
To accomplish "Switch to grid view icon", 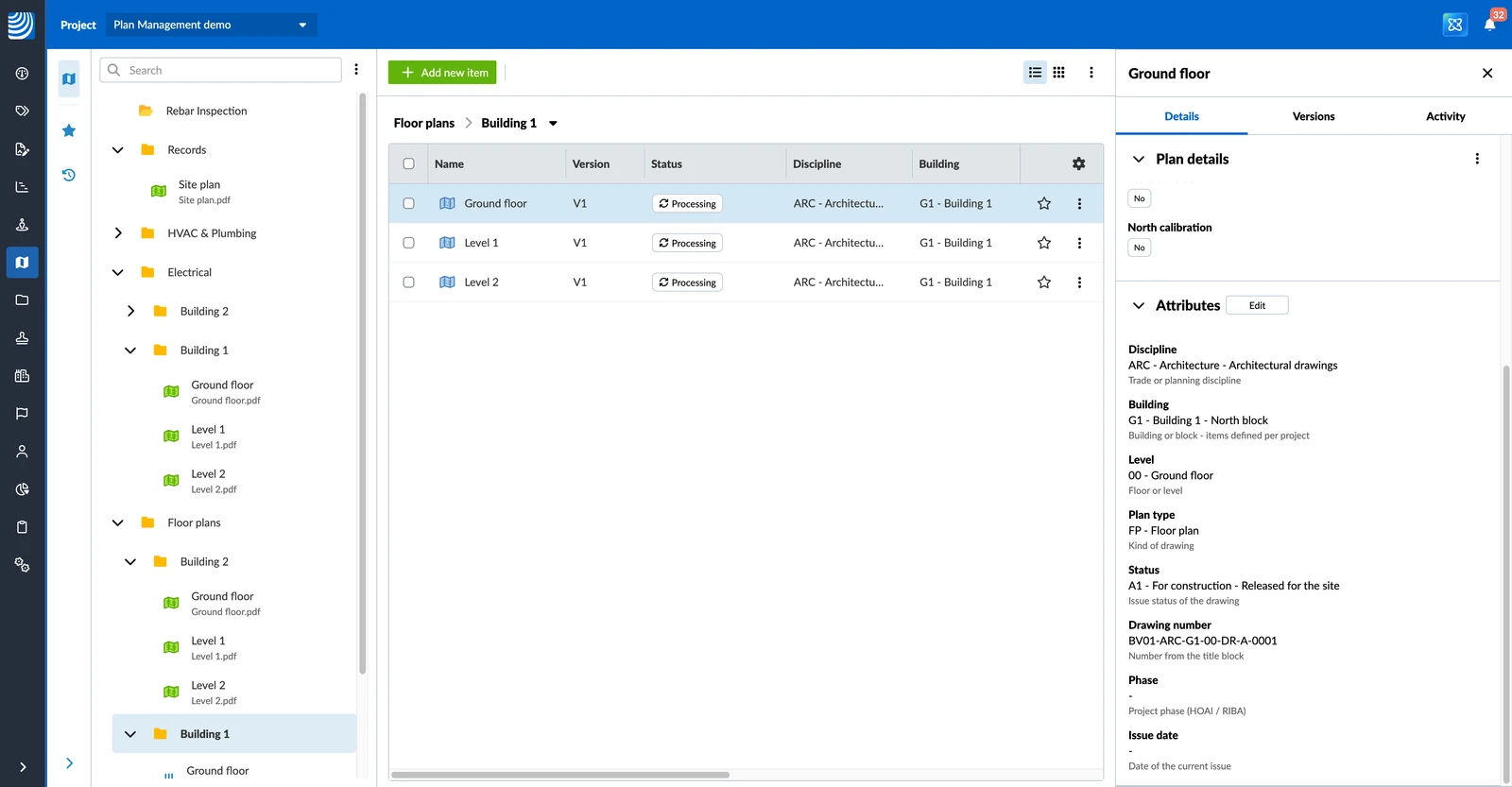I will tap(1059, 73).
